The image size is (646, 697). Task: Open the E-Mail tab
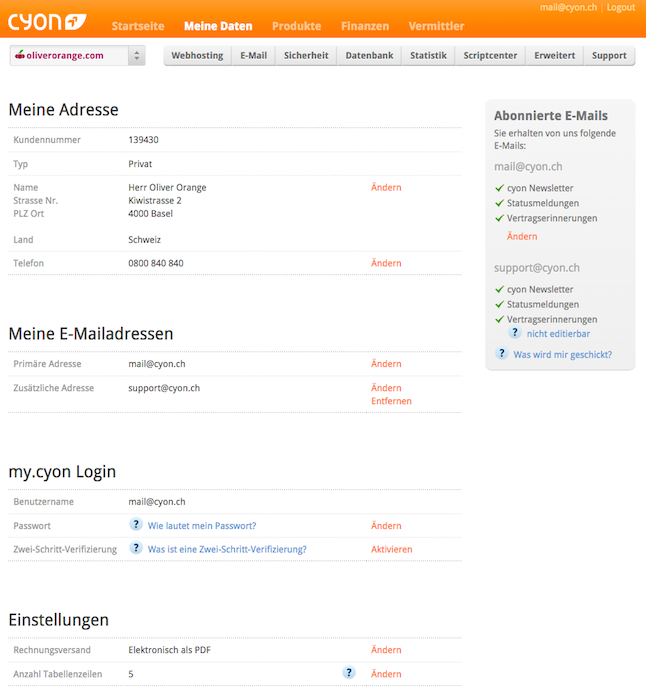tap(253, 56)
